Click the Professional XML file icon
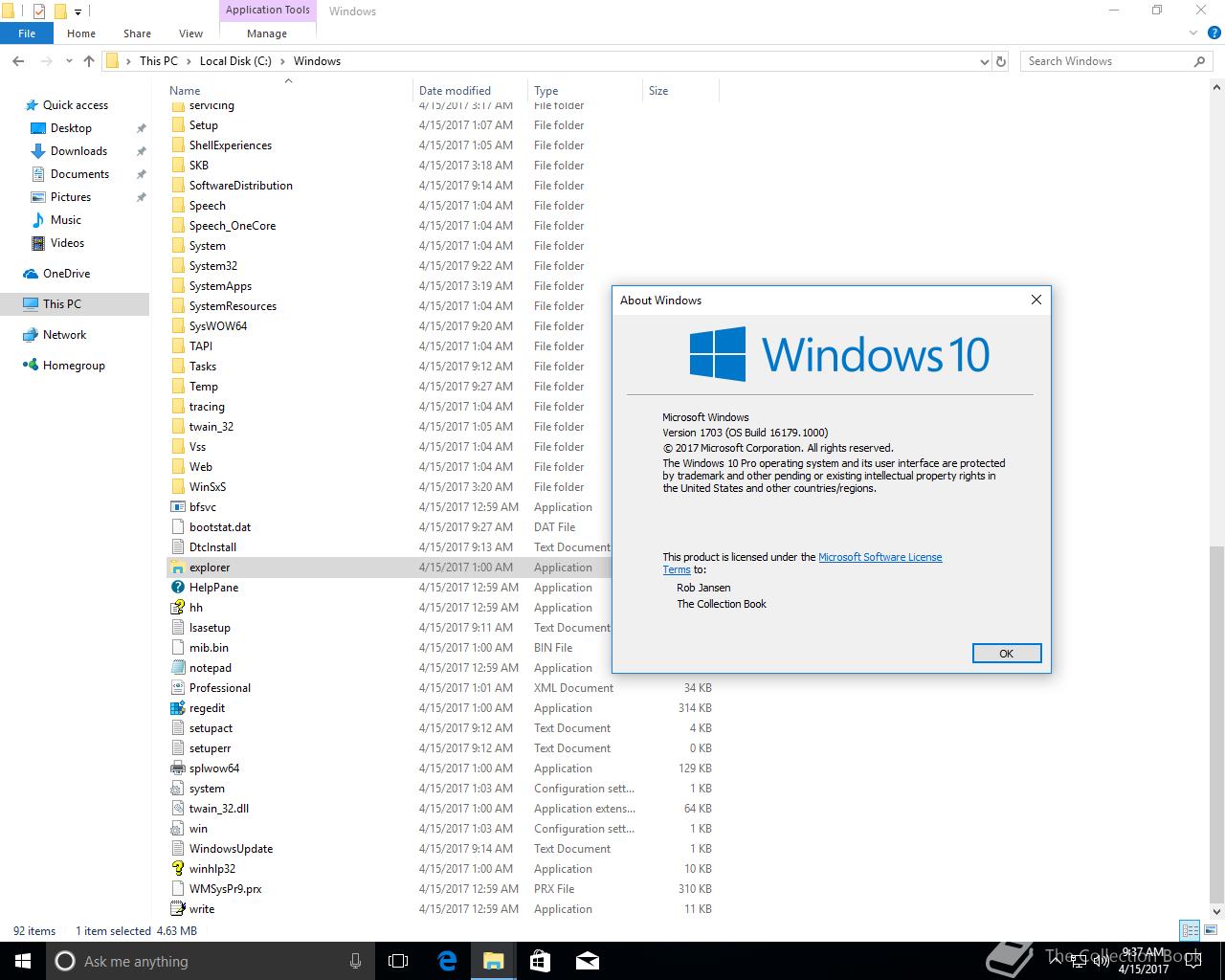Screen dimensions: 1225x980 (x=177, y=688)
